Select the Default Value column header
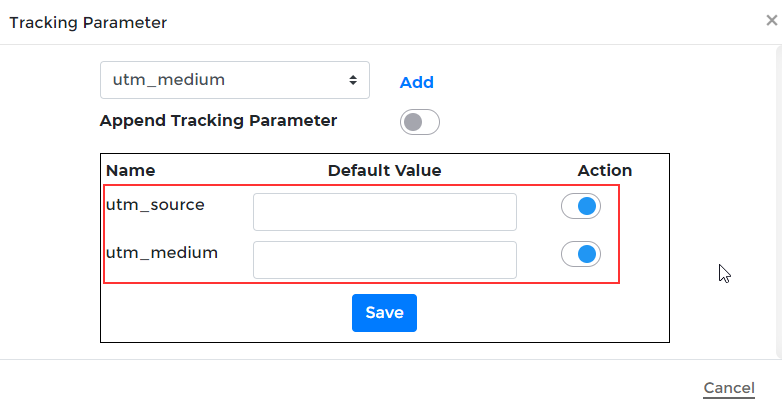The height and width of the screenshot is (410, 782). point(384,171)
